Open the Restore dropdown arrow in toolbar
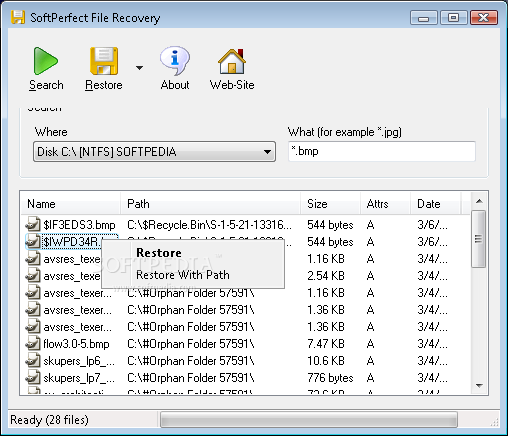Screen dimensions: 508x436 (139, 68)
